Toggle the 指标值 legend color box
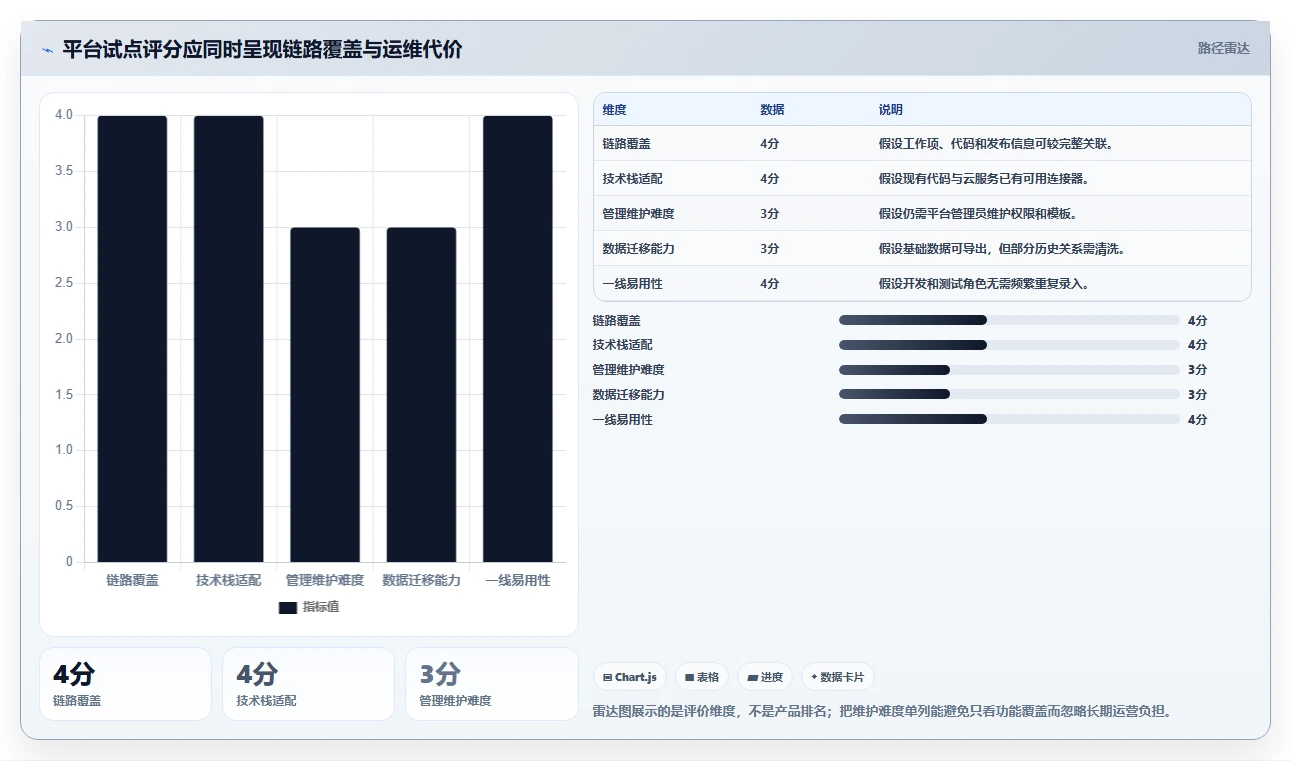1291x761 pixels. pos(288,607)
